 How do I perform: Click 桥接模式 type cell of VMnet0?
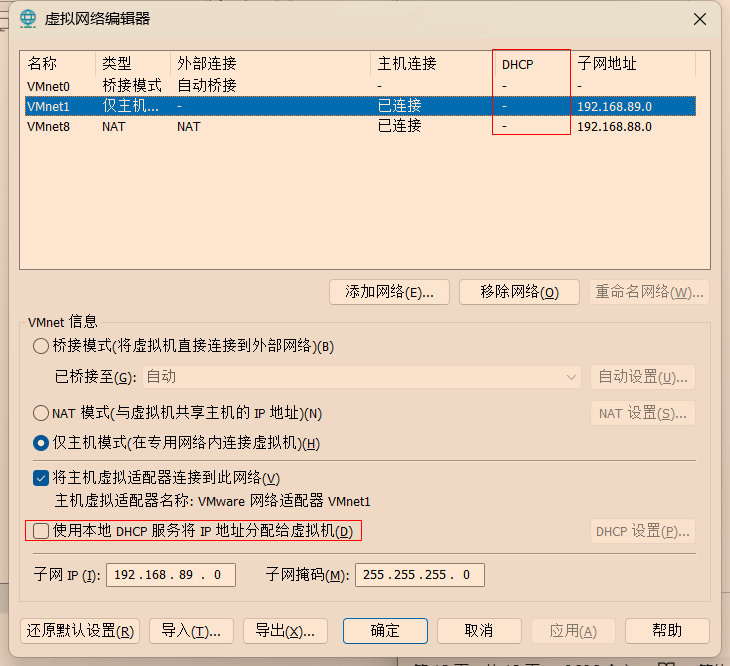tap(132, 86)
